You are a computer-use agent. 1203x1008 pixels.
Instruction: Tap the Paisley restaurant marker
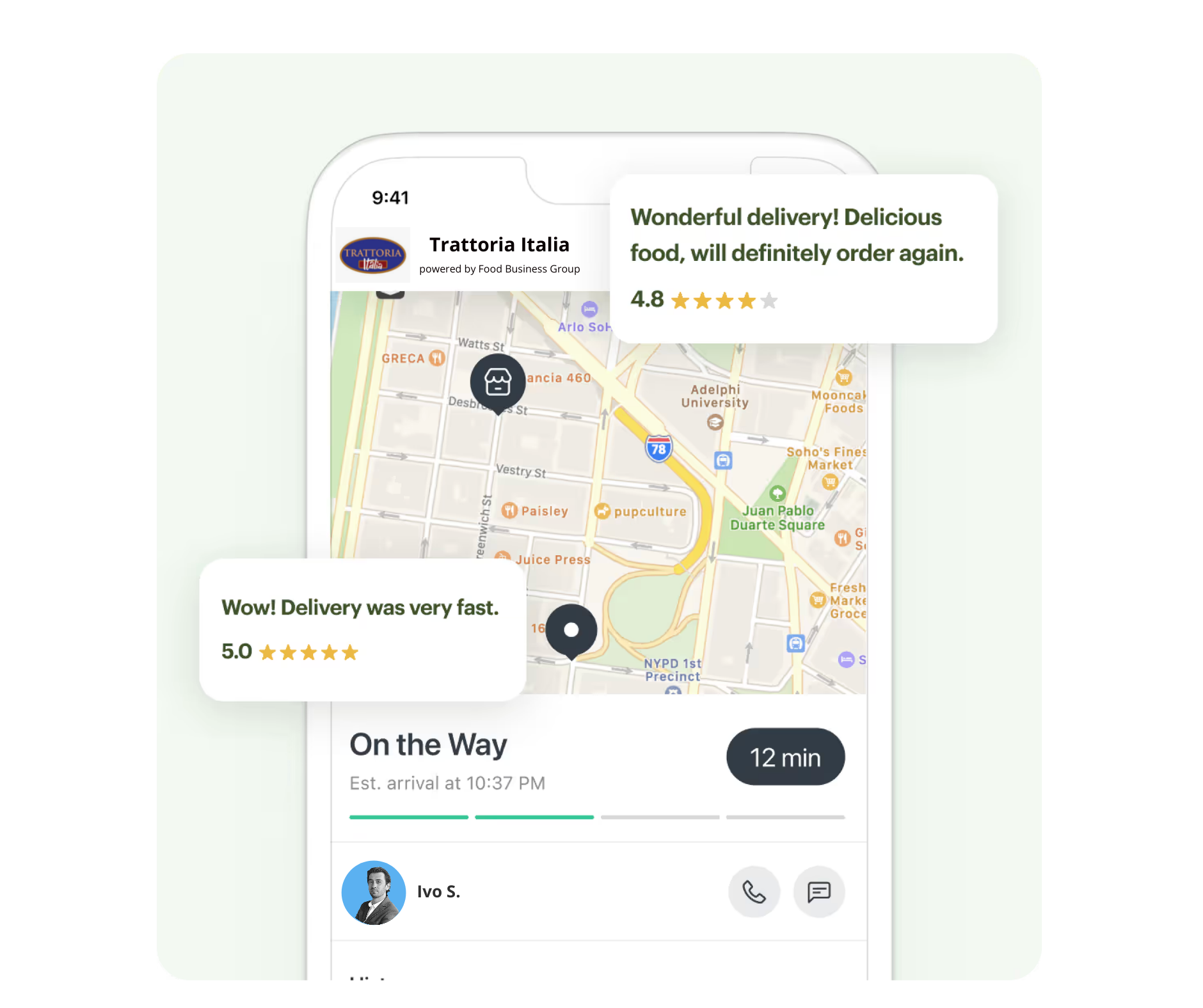coord(509,510)
